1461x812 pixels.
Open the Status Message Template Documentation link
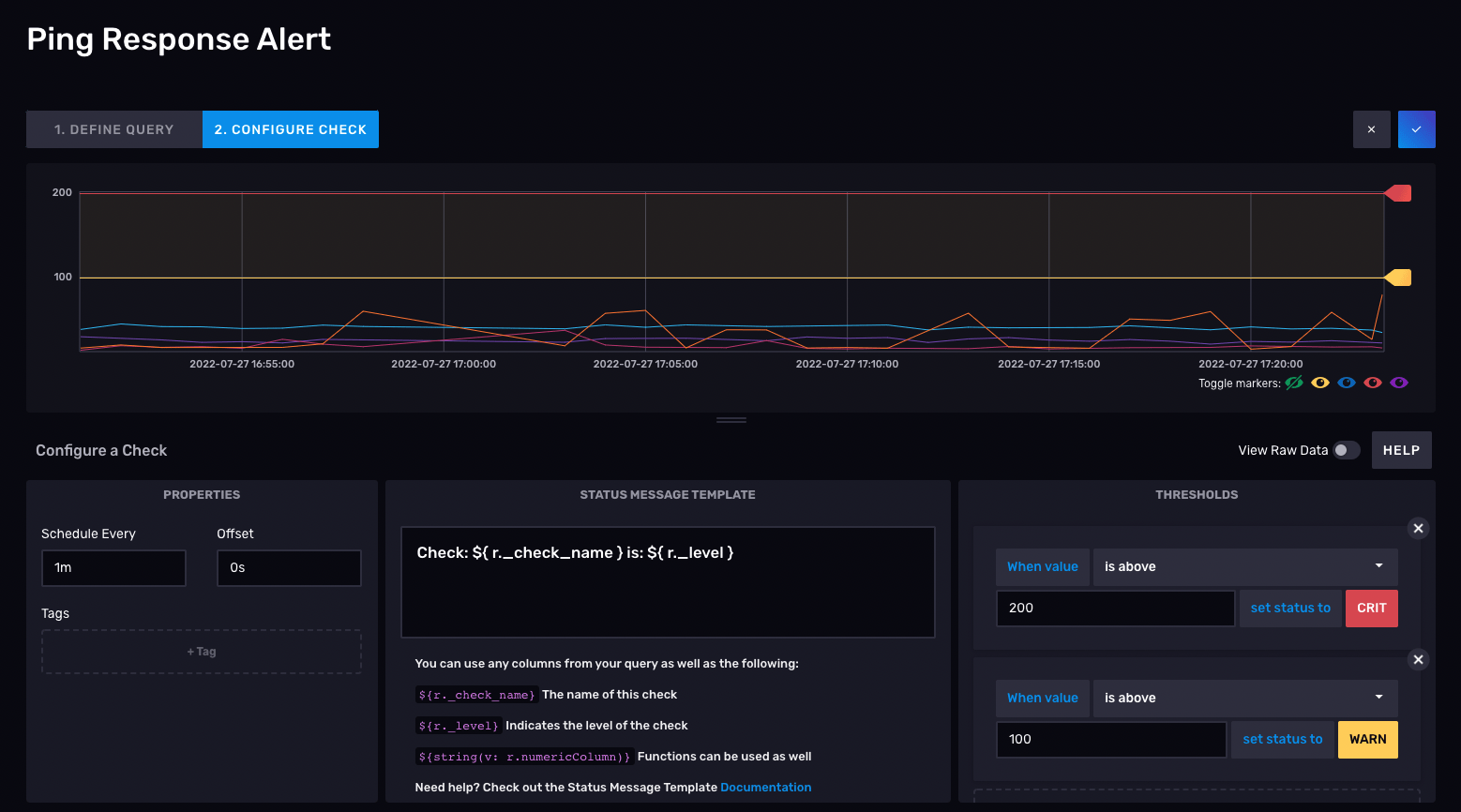[x=766, y=788]
